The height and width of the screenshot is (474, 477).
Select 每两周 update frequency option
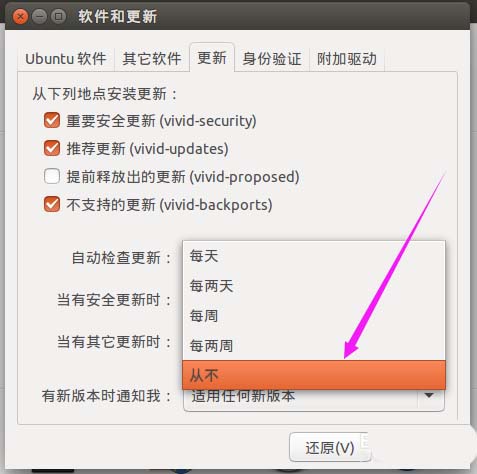(314, 345)
